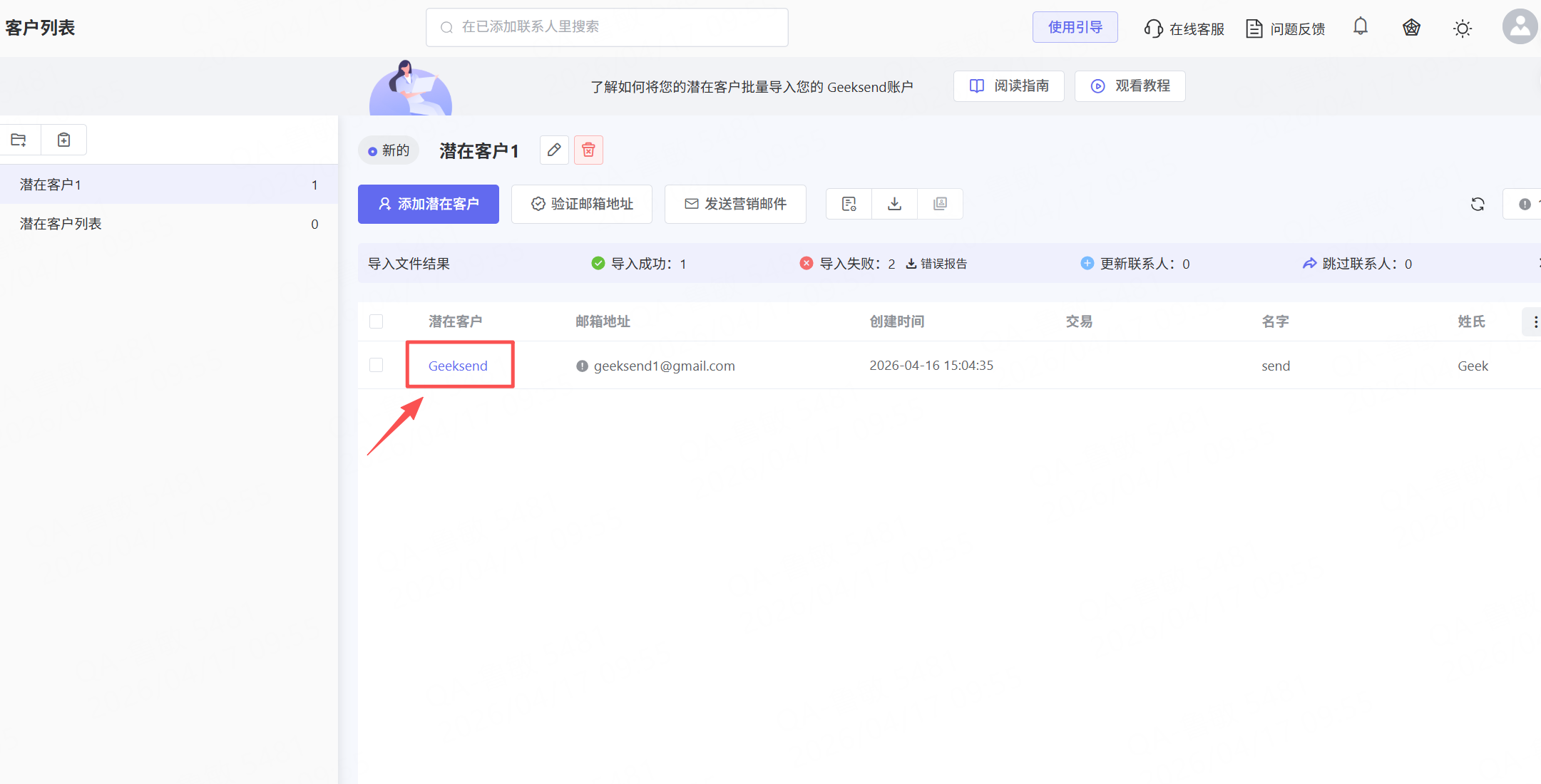Open the three-dot column options menu
The image size is (1541, 784).
(x=1535, y=322)
